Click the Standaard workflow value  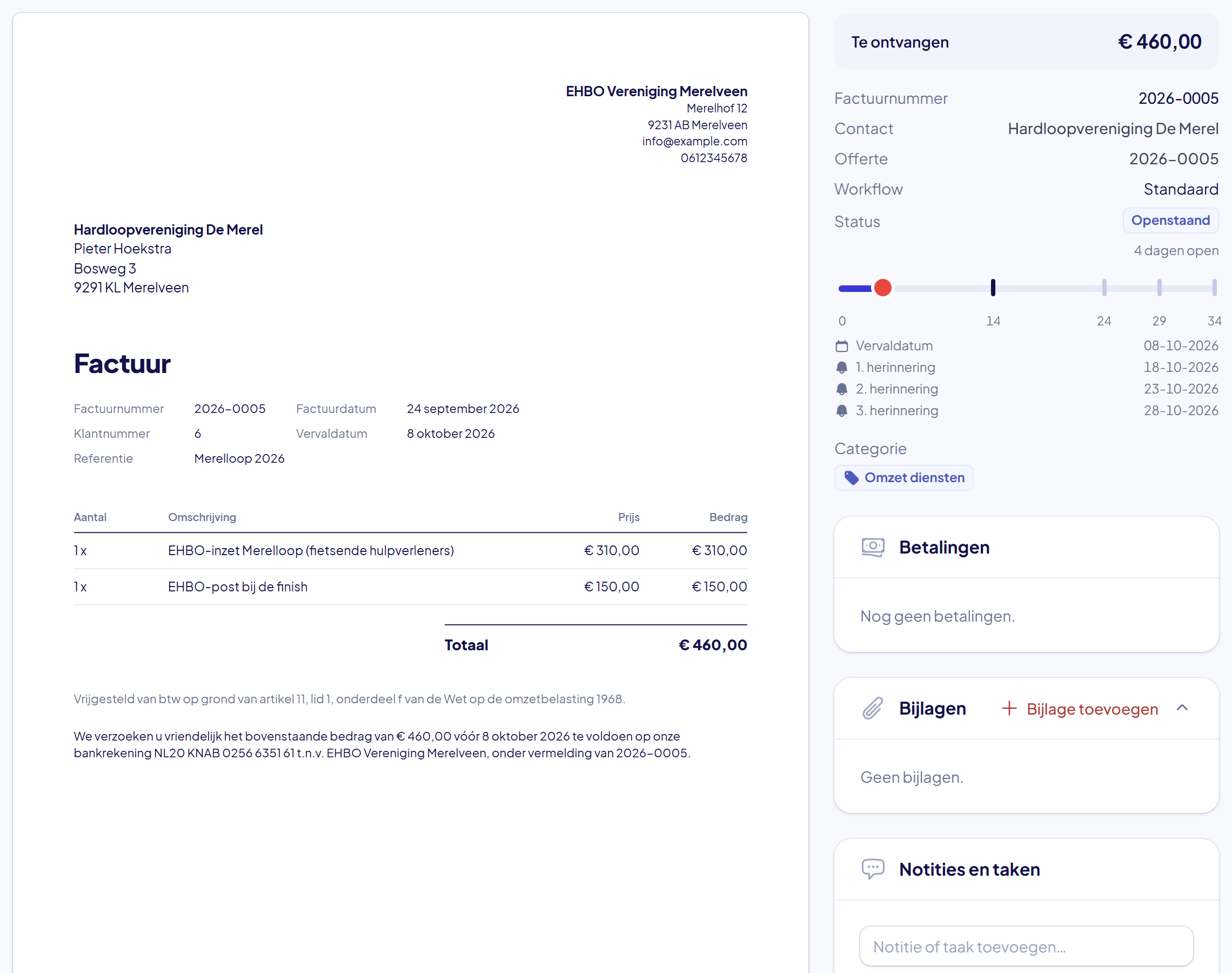pos(1181,189)
